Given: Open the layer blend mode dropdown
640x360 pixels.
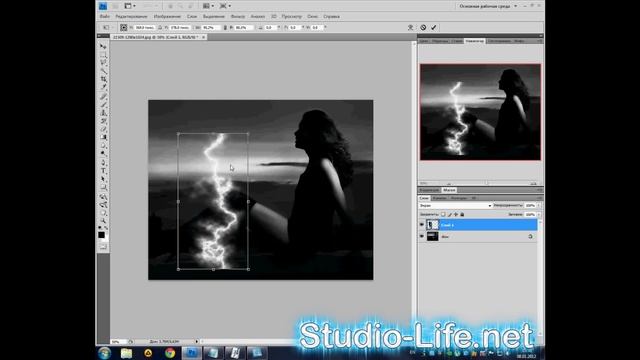Looking at the screenshot, I should pyautogui.click(x=456, y=205).
